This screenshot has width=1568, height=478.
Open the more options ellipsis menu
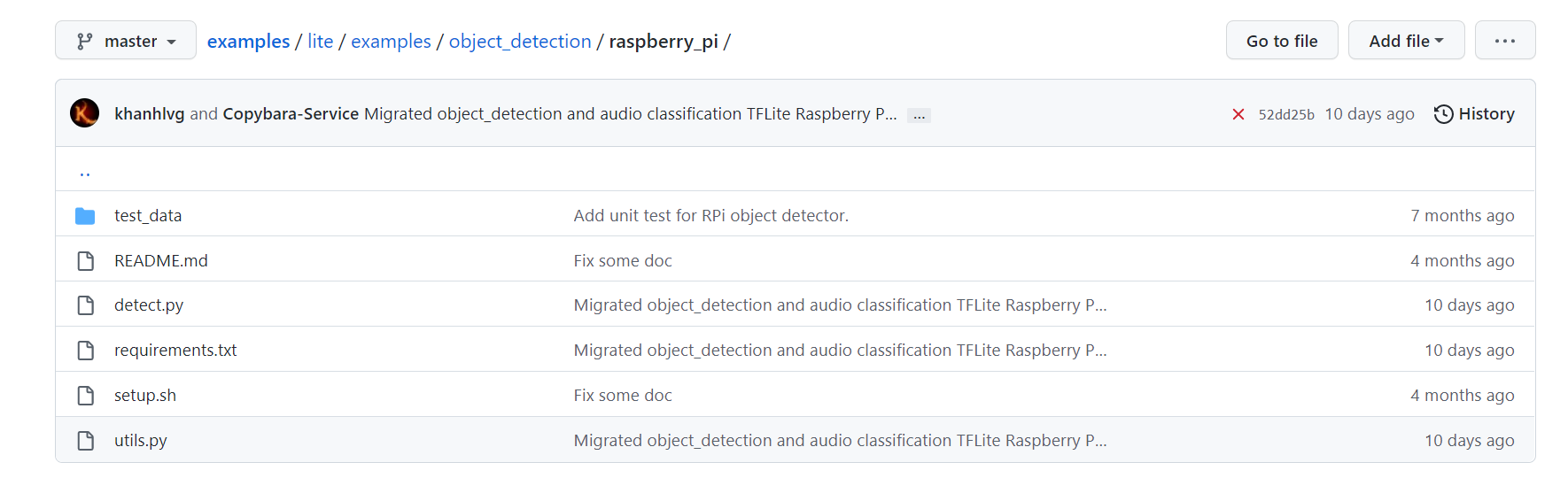pos(1504,41)
